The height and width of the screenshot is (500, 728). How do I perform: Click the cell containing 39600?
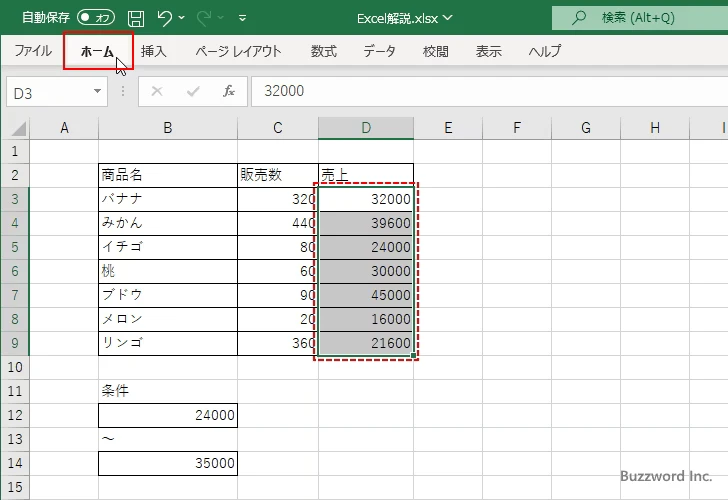coord(366,223)
